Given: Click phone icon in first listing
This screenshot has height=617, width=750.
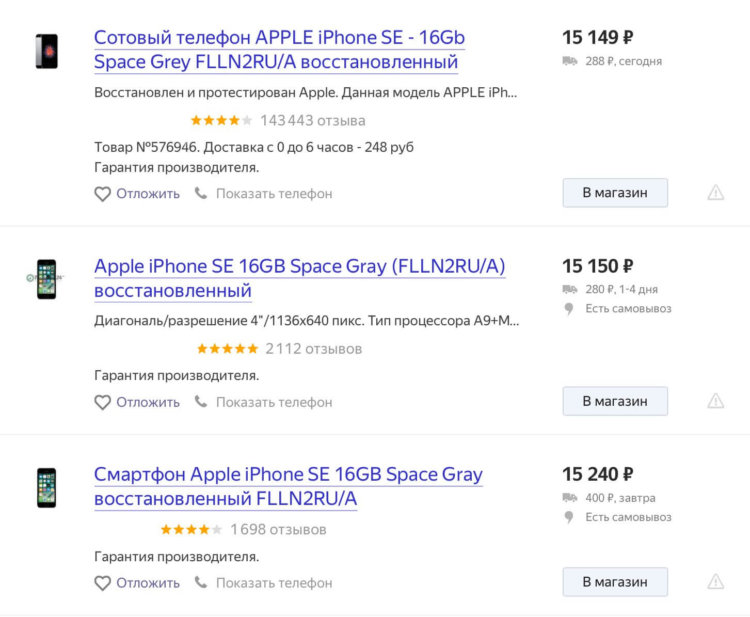Looking at the screenshot, I should pyautogui.click(x=201, y=193).
